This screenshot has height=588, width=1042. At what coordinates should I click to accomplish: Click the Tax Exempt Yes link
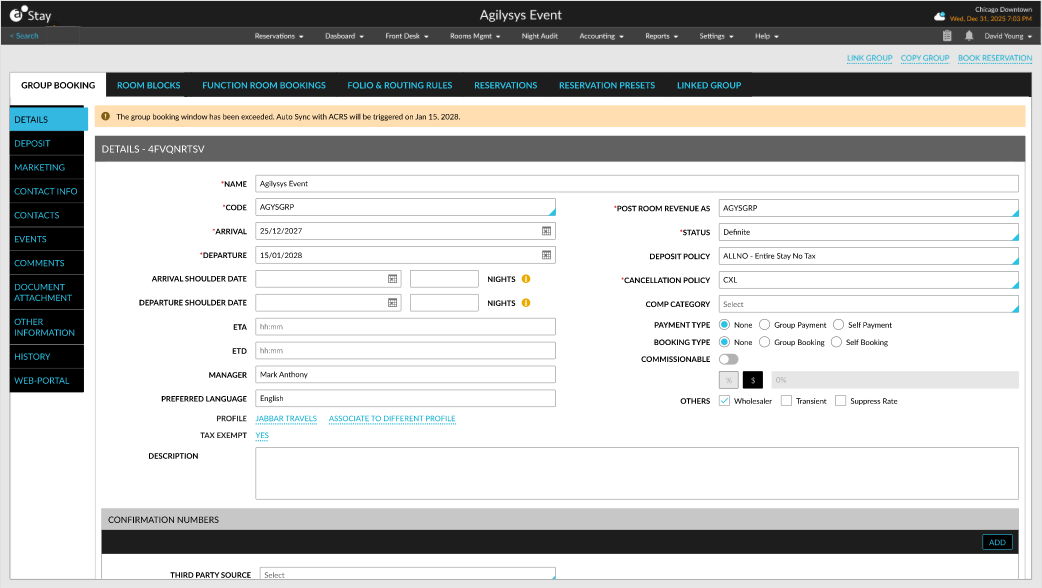pos(262,436)
